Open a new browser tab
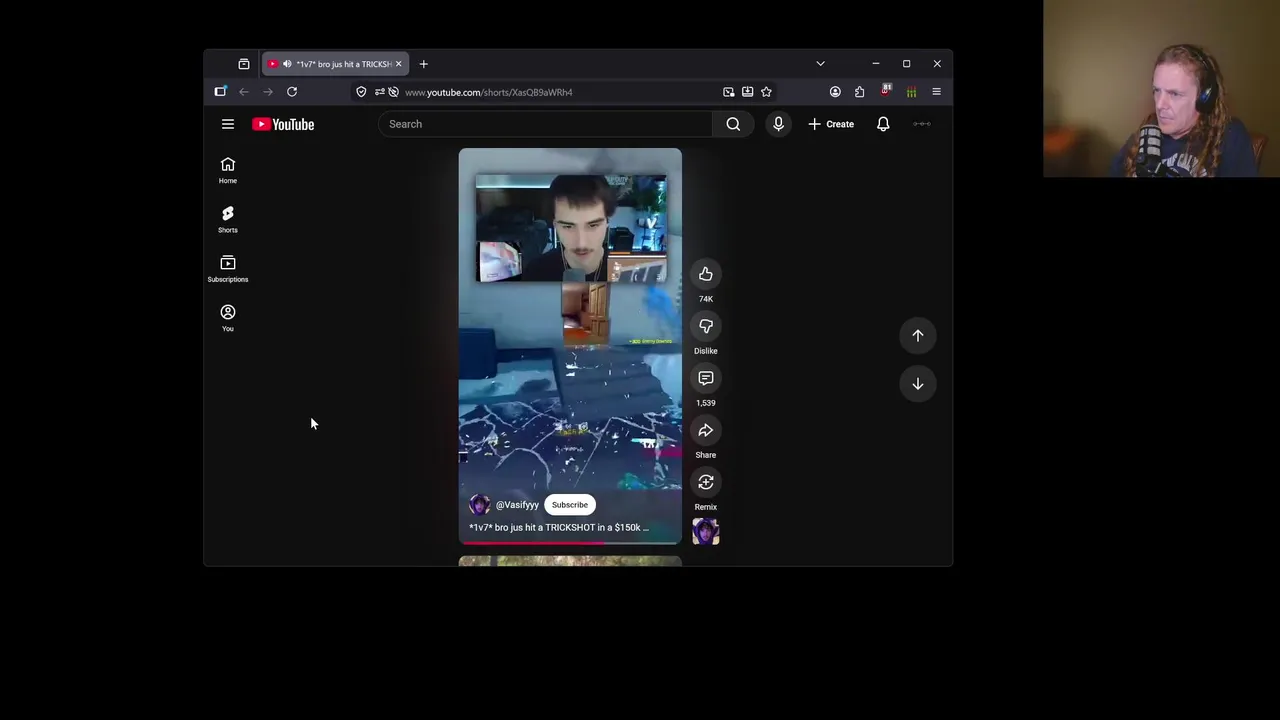 pyautogui.click(x=423, y=64)
